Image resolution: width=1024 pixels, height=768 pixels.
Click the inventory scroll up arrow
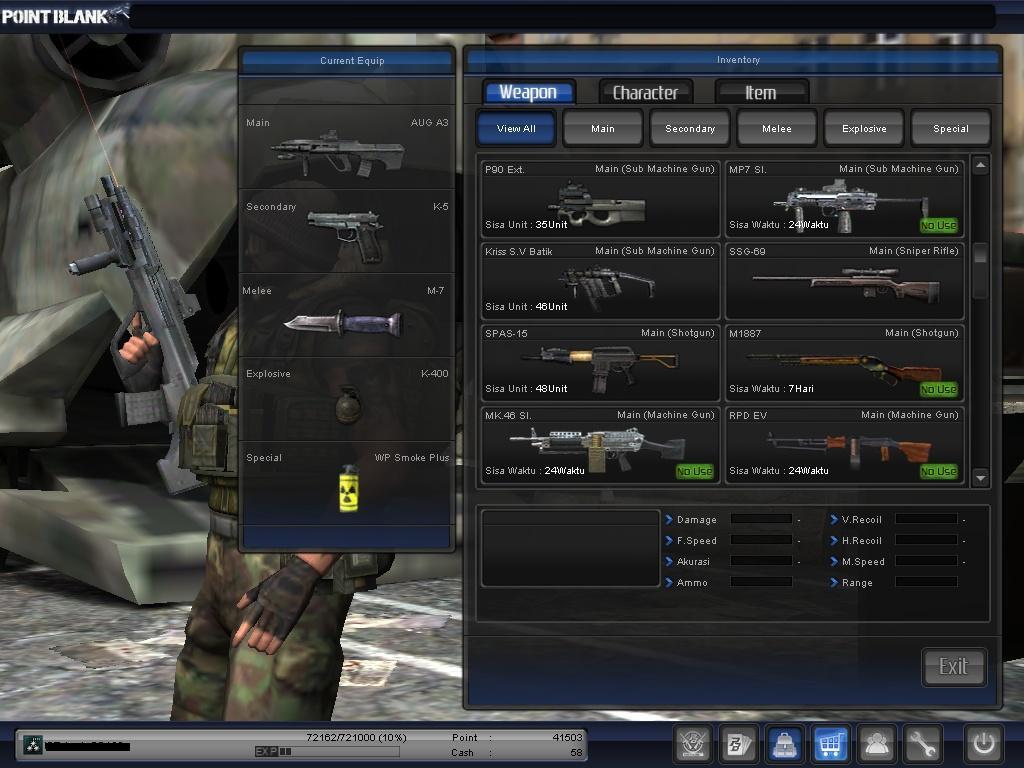[x=980, y=165]
